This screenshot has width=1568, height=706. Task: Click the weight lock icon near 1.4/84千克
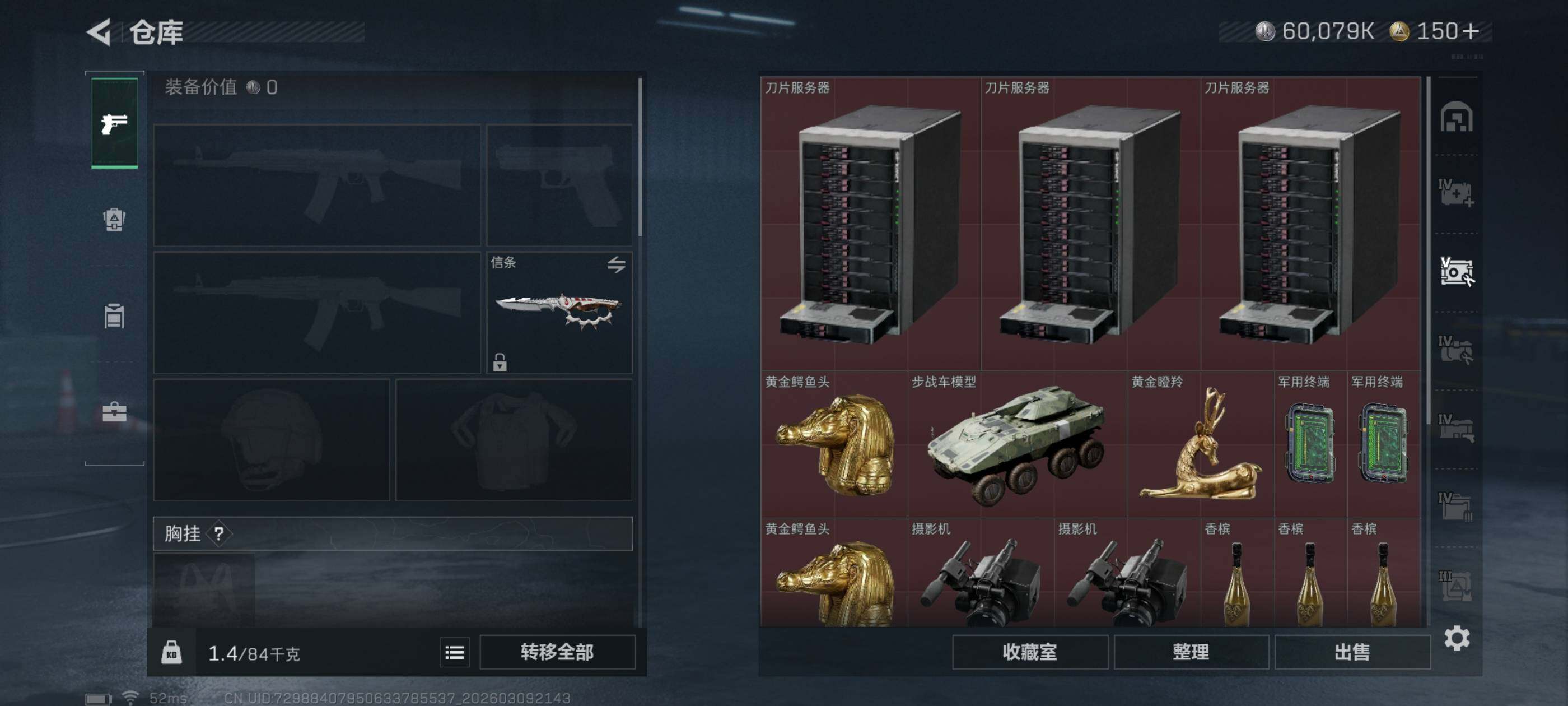pyautogui.click(x=172, y=652)
